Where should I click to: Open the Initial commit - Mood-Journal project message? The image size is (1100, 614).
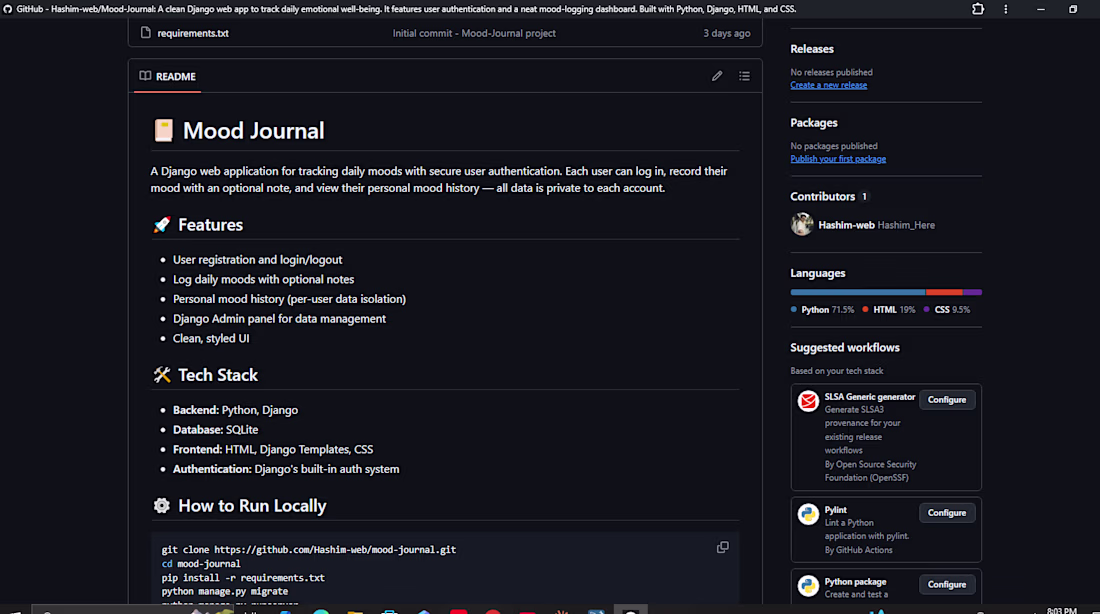(x=474, y=33)
